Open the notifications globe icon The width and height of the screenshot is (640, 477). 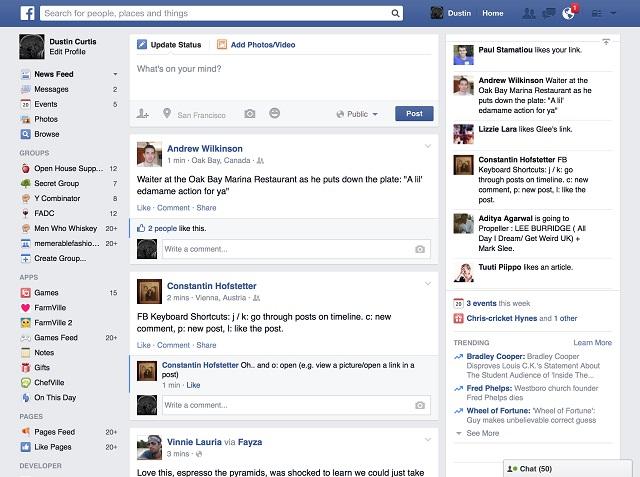tap(568, 13)
